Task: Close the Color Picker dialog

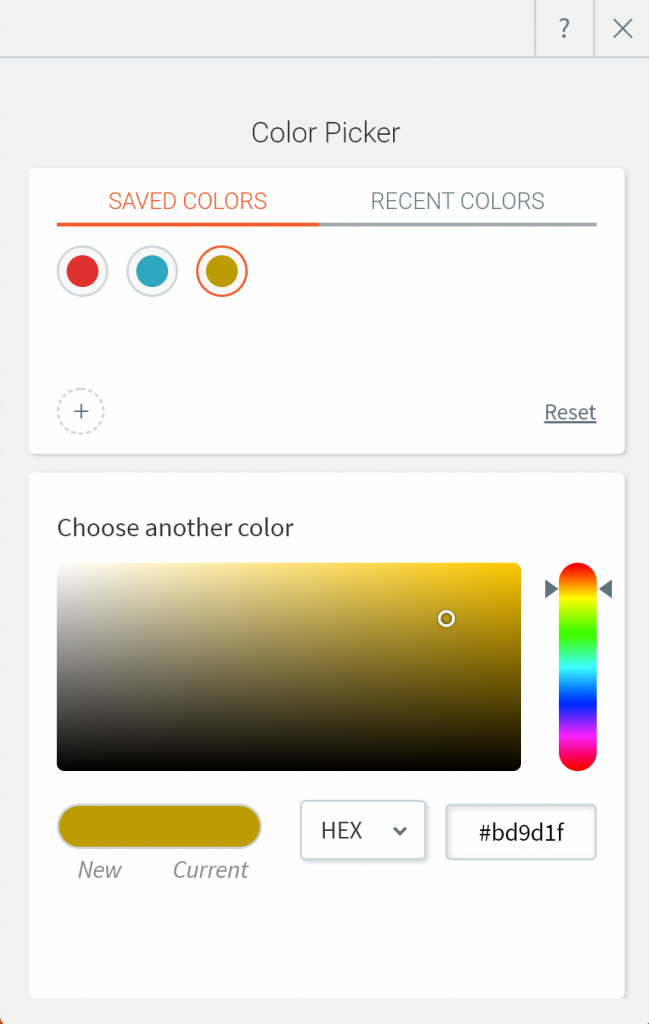Action: point(622,28)
